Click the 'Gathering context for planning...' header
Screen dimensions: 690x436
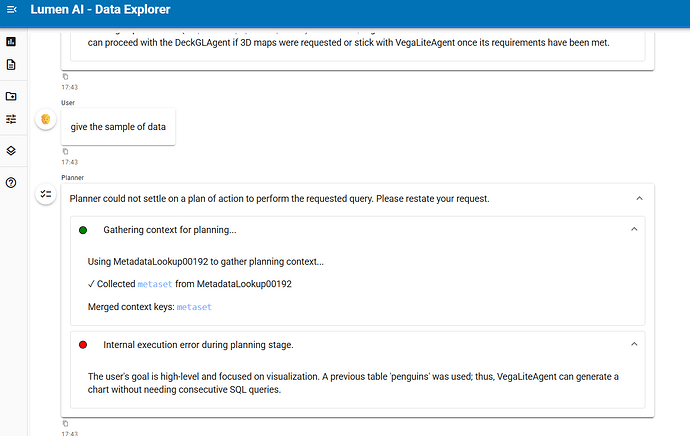pyautogui.click(x=169, y=230)
